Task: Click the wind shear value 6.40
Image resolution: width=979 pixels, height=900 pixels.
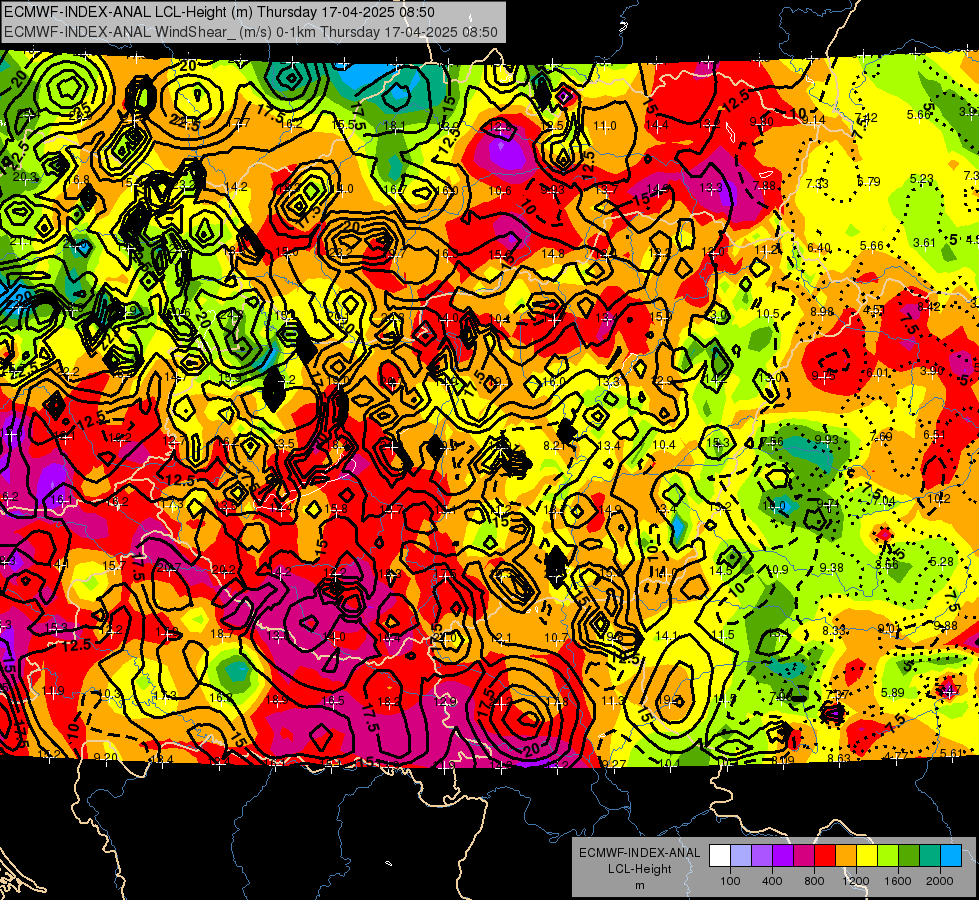Action: [819, 248]
